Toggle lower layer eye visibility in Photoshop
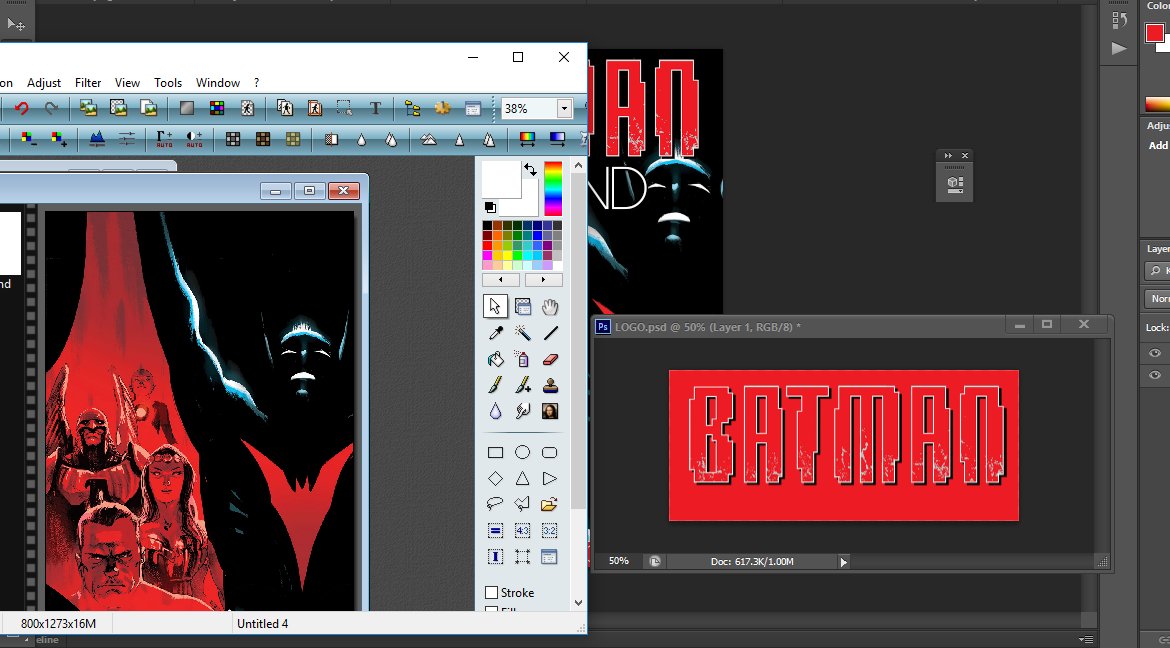The image size is (1170, 648). 1155,376
